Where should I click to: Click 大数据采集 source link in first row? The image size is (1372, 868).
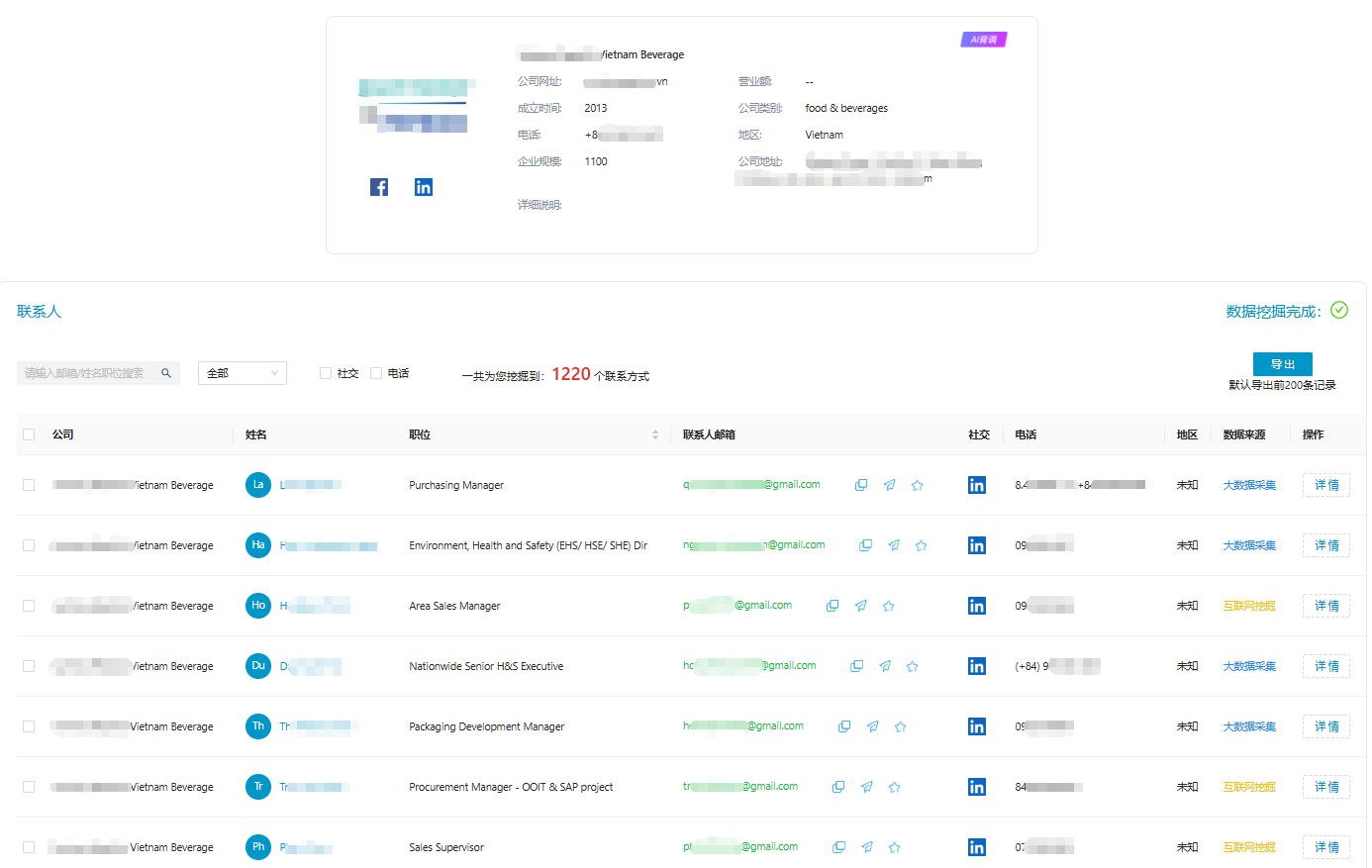click(1249, 485)
